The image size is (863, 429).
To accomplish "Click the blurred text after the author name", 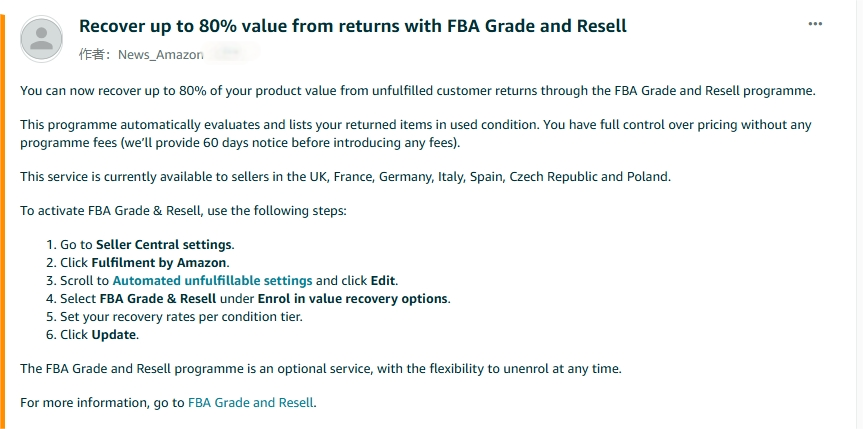I will (x=232, y=53).
